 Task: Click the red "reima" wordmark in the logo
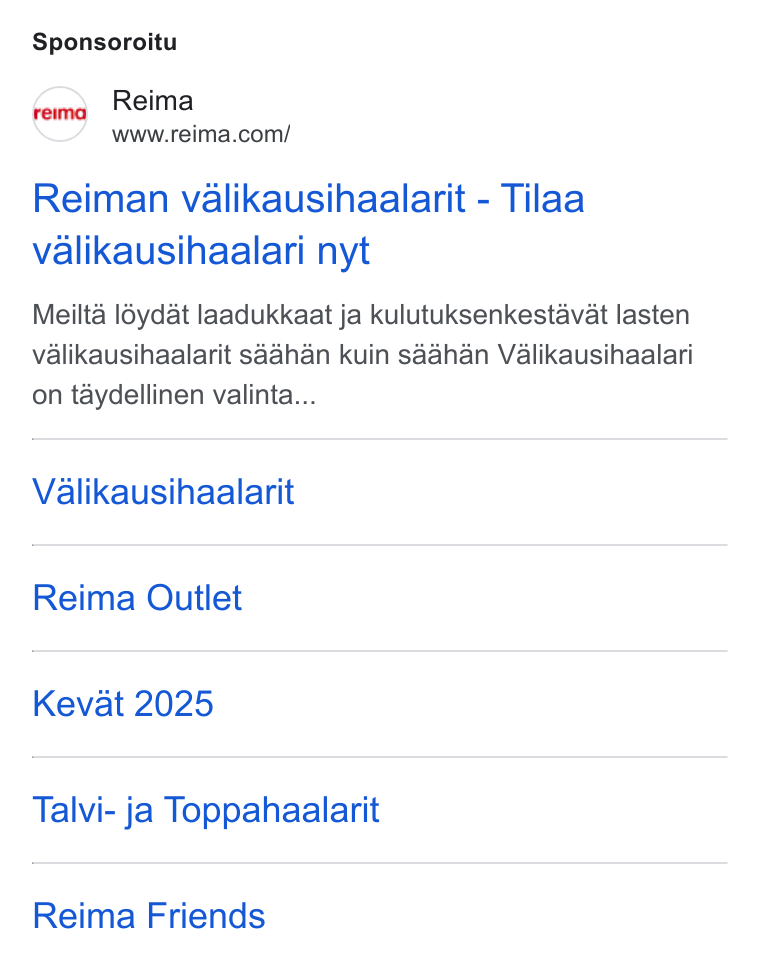click(60, 114)
